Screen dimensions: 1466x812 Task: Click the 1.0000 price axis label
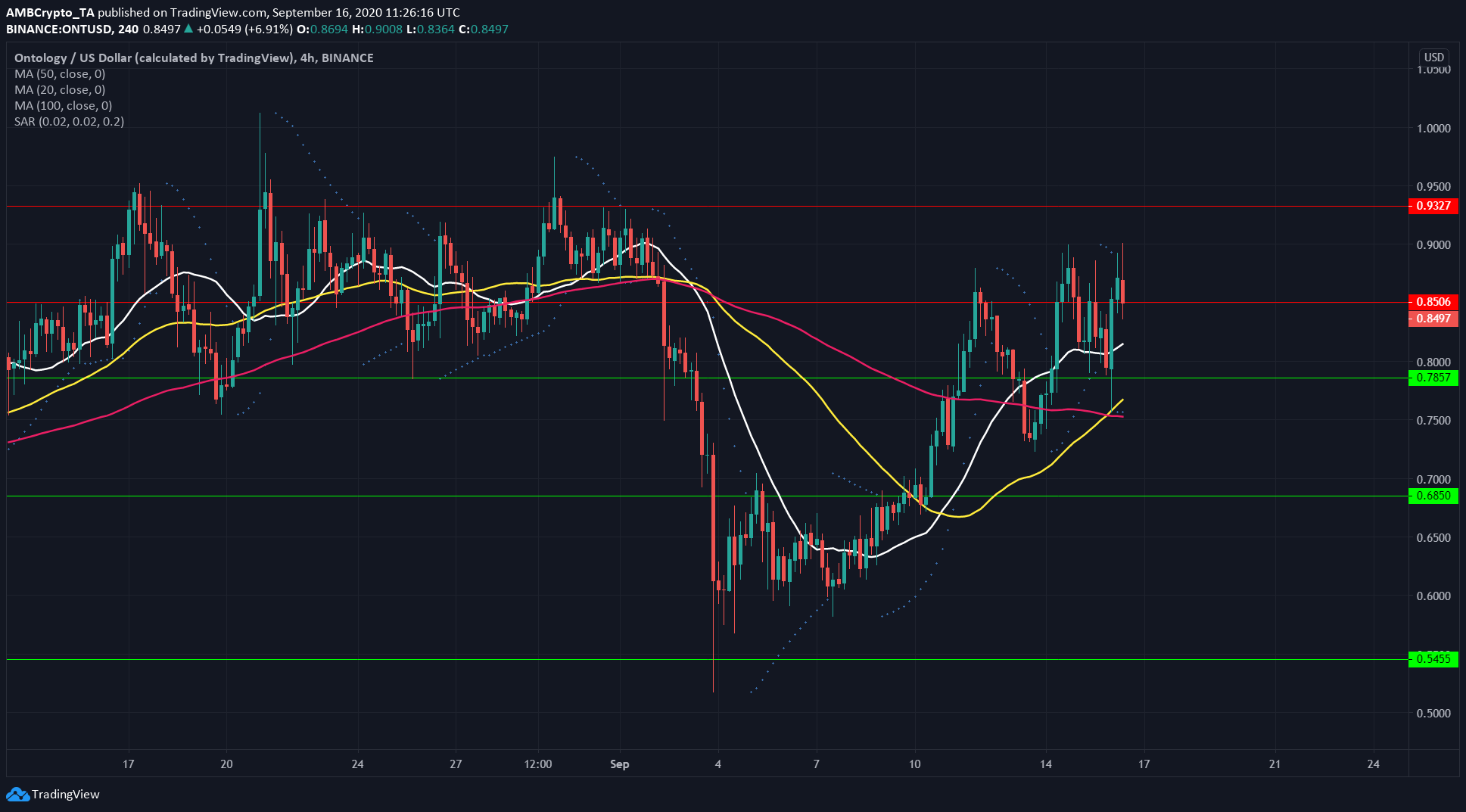tap(1433, 128)
